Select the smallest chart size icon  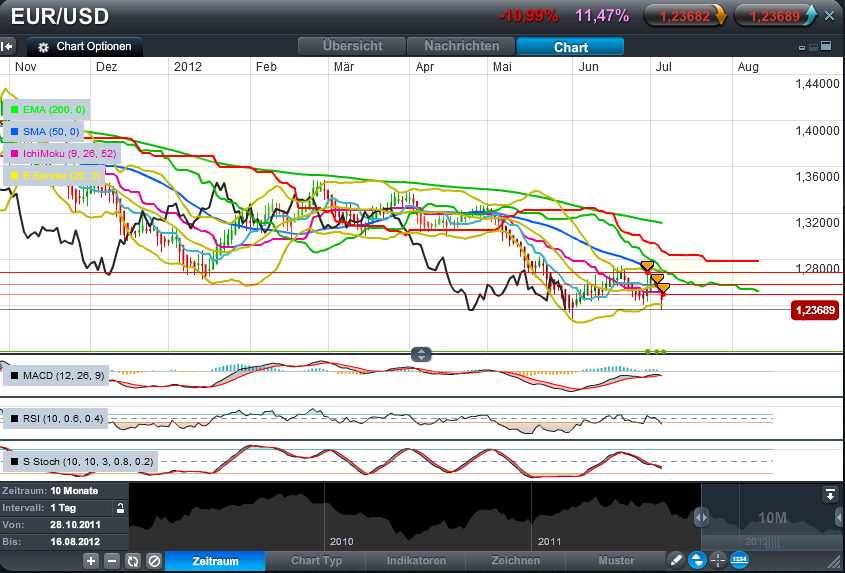pos(802,49)
